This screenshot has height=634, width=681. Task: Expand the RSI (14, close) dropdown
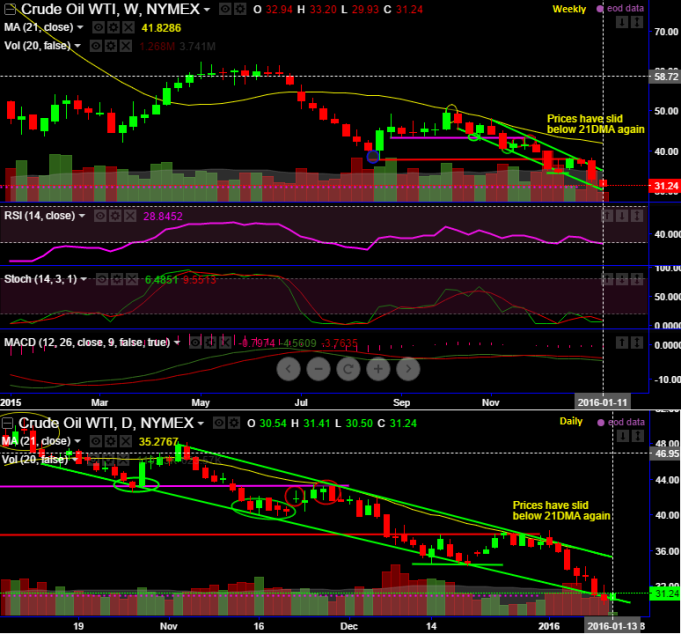[82, 216]
